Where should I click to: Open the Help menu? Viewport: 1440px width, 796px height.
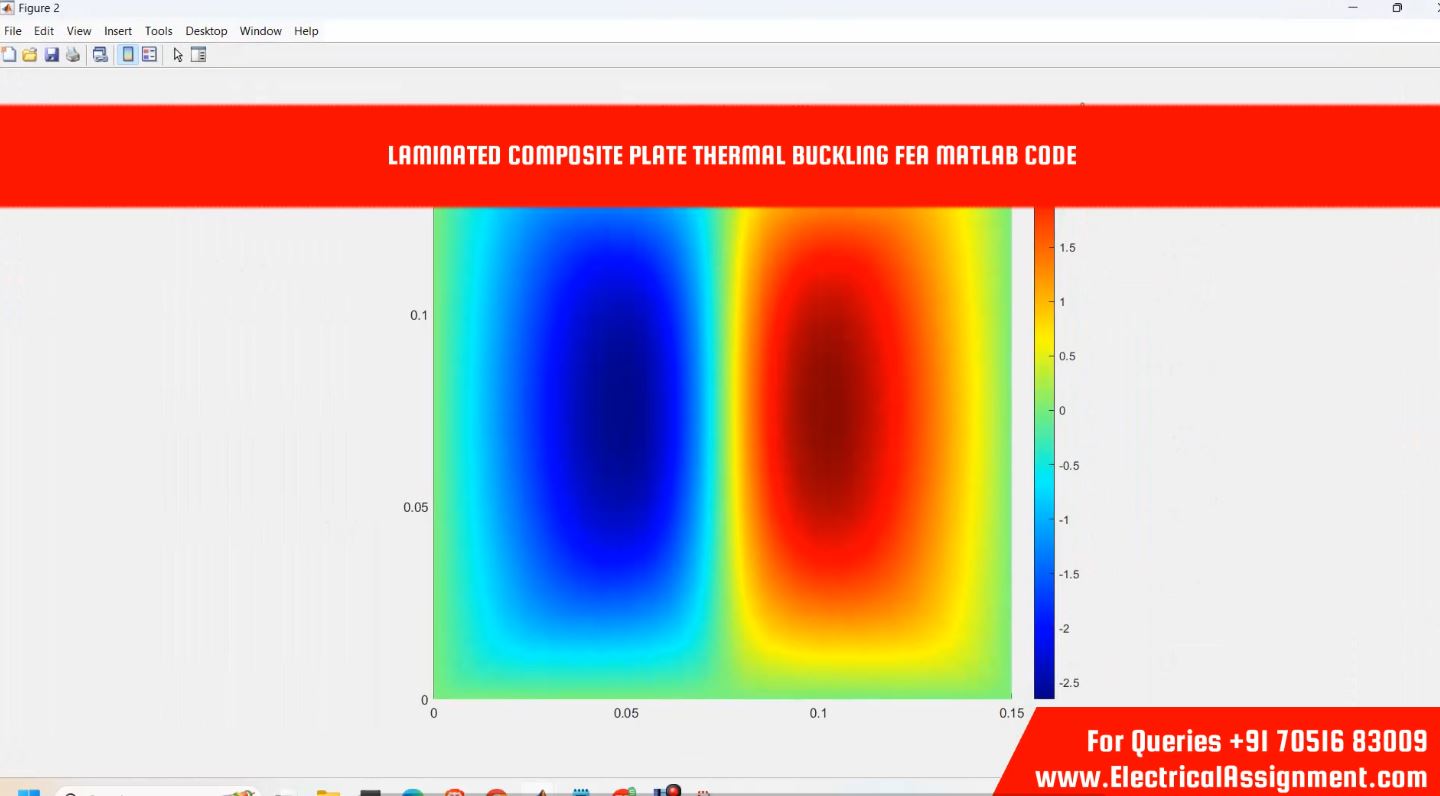[306, 31]
